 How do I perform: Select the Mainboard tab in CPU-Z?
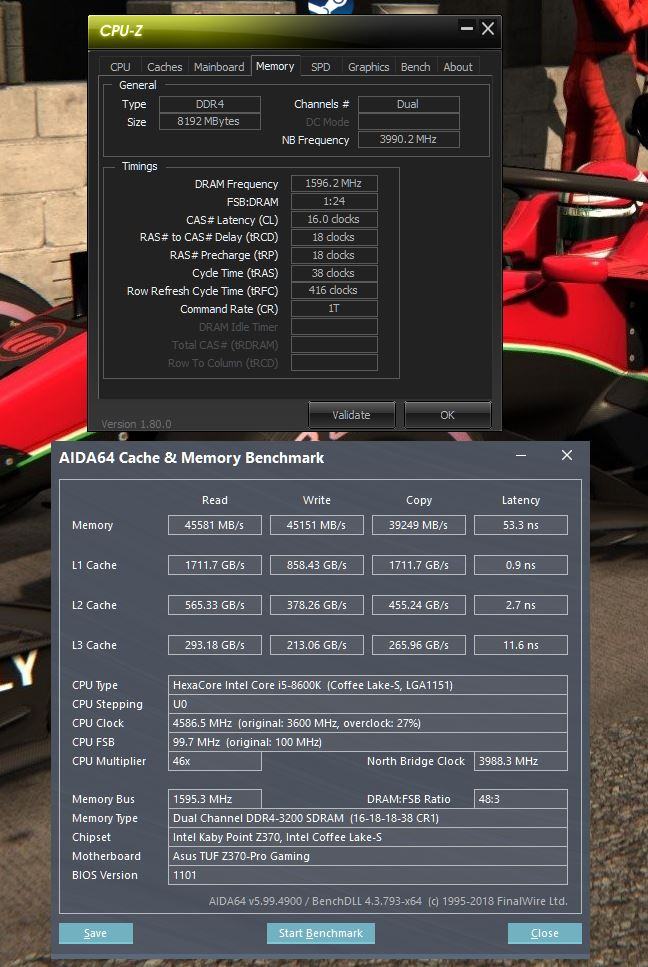click(219, 67)
